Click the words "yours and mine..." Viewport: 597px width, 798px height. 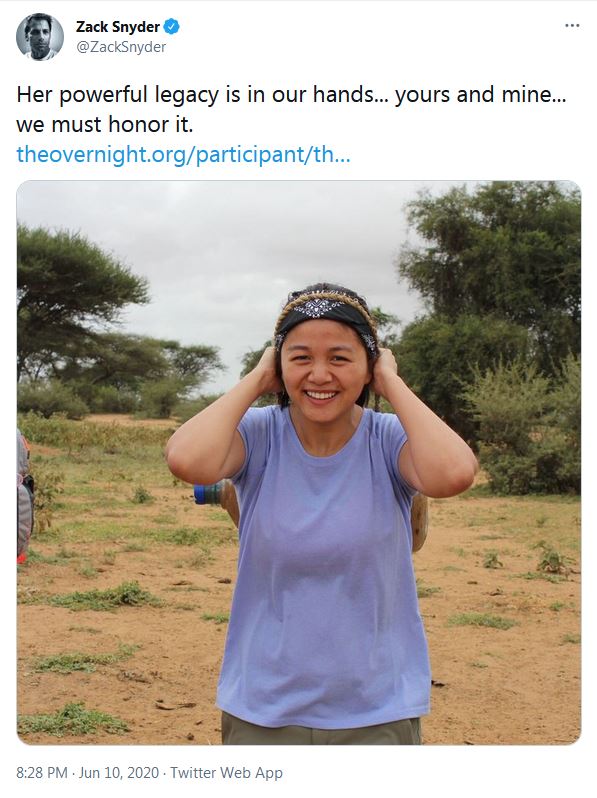click(x=480, y=95)
